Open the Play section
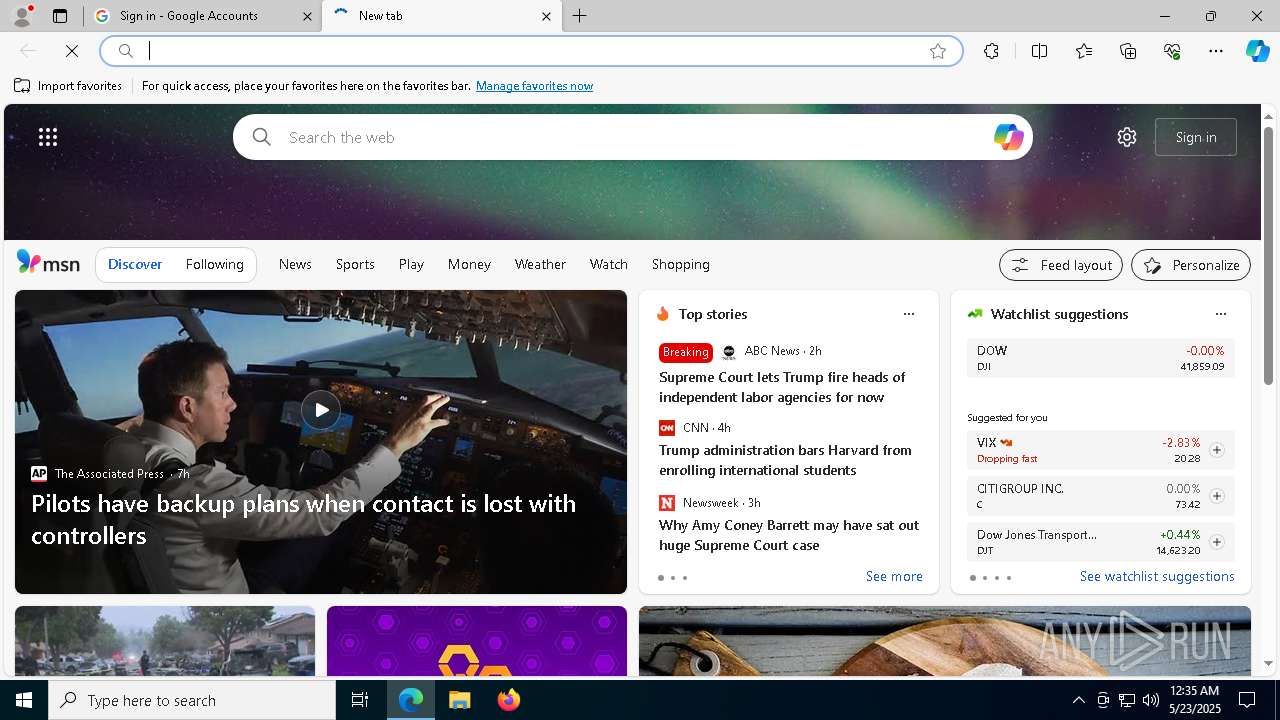The width and height of the screenshot is (1280, 720). [411, 264]
